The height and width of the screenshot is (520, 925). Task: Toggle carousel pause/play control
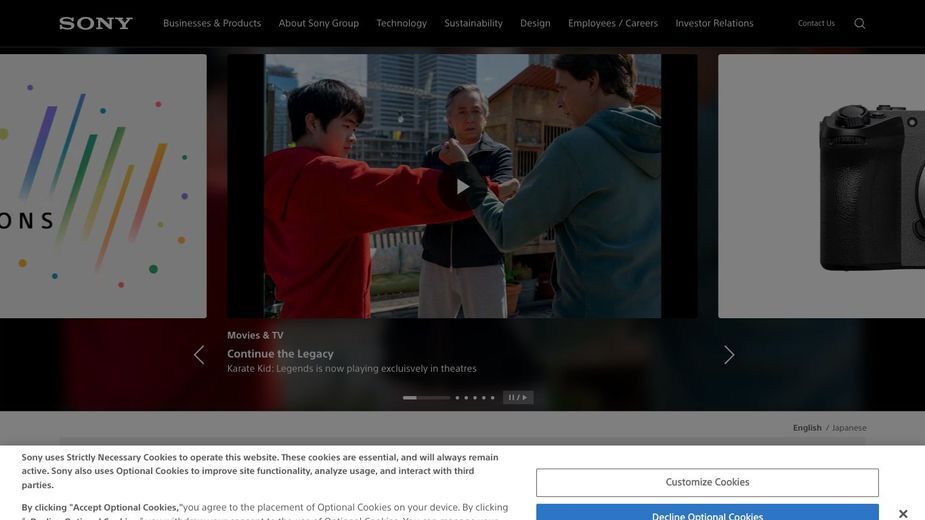pos(518,397)
